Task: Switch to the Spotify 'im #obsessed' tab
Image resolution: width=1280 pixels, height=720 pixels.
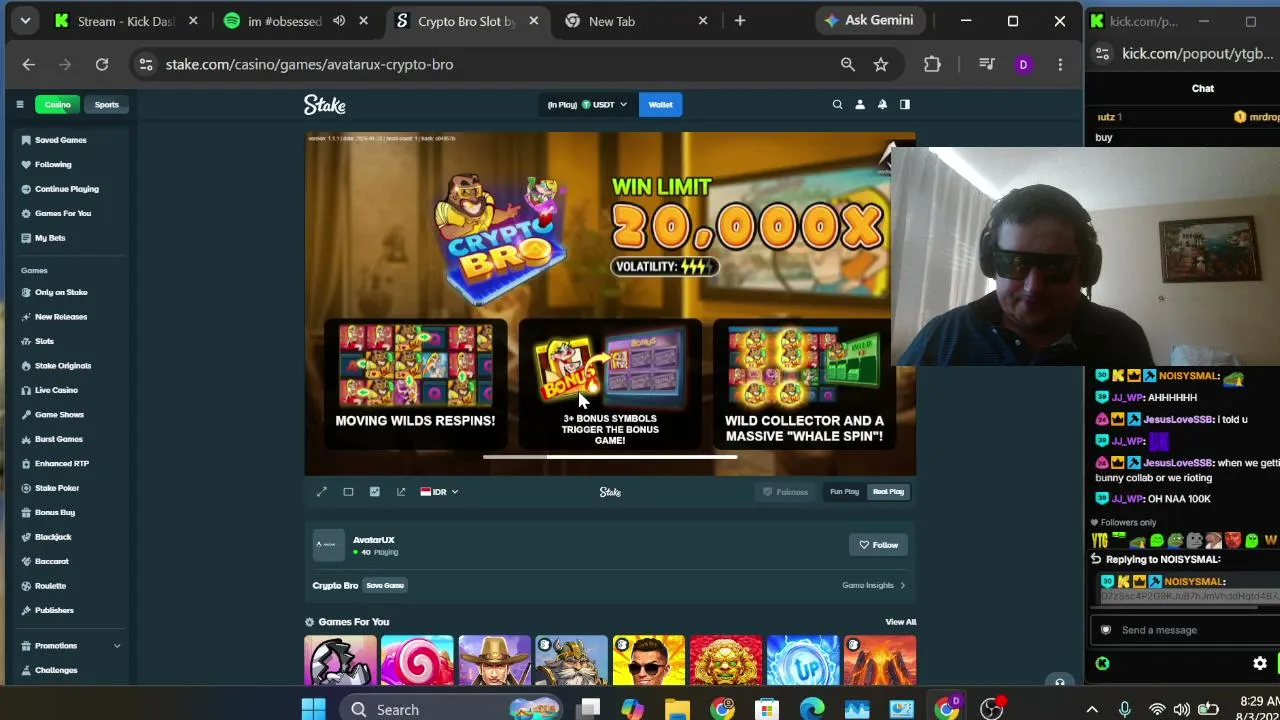Action: 295,21
